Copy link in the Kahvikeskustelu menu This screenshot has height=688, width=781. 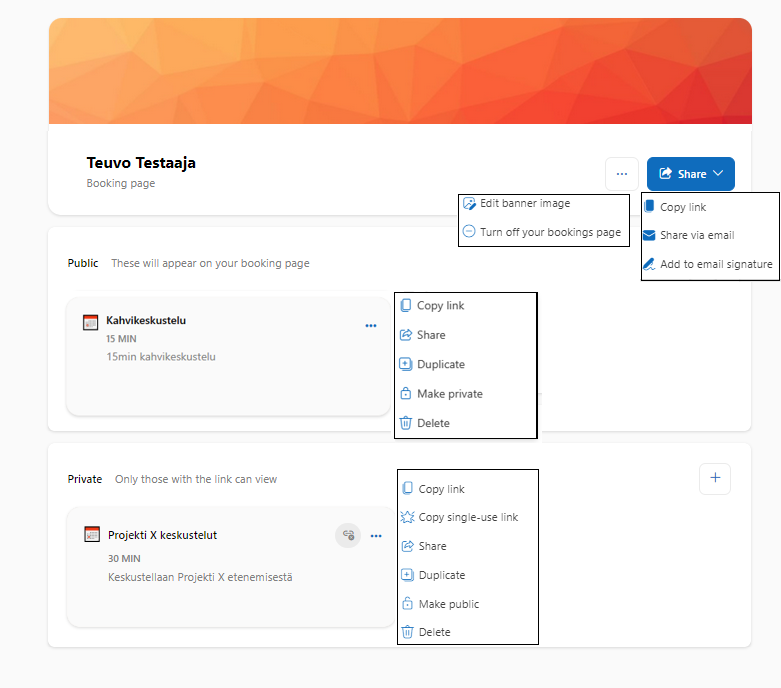click(440, 305)
